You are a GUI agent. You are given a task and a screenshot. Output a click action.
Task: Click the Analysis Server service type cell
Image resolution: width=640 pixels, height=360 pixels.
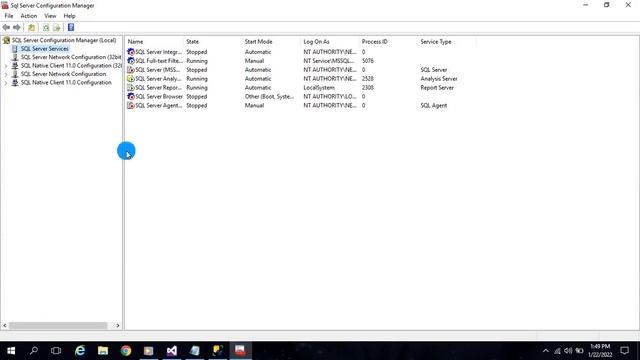point(439,79)
